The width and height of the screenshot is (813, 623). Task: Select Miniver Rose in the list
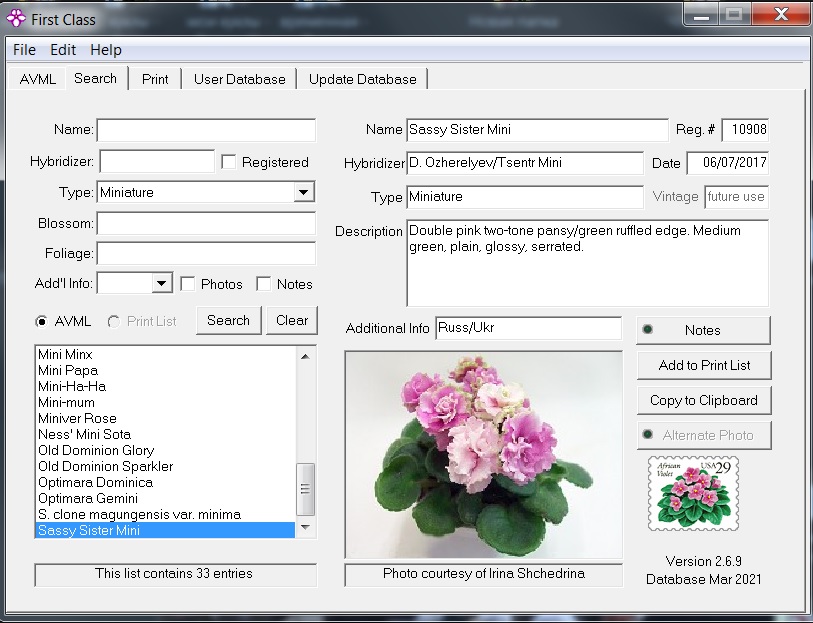click(x=165, y=419)
